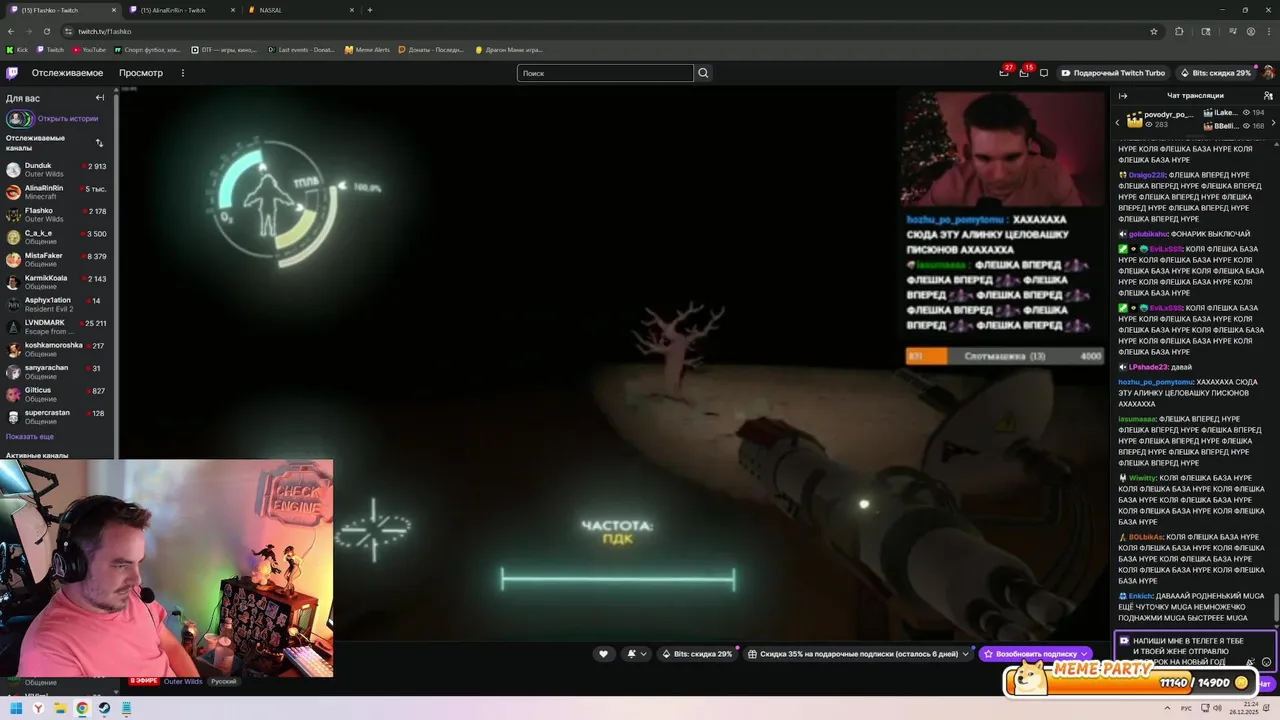Open Twitch header three-dot more menu

point(182,73)
